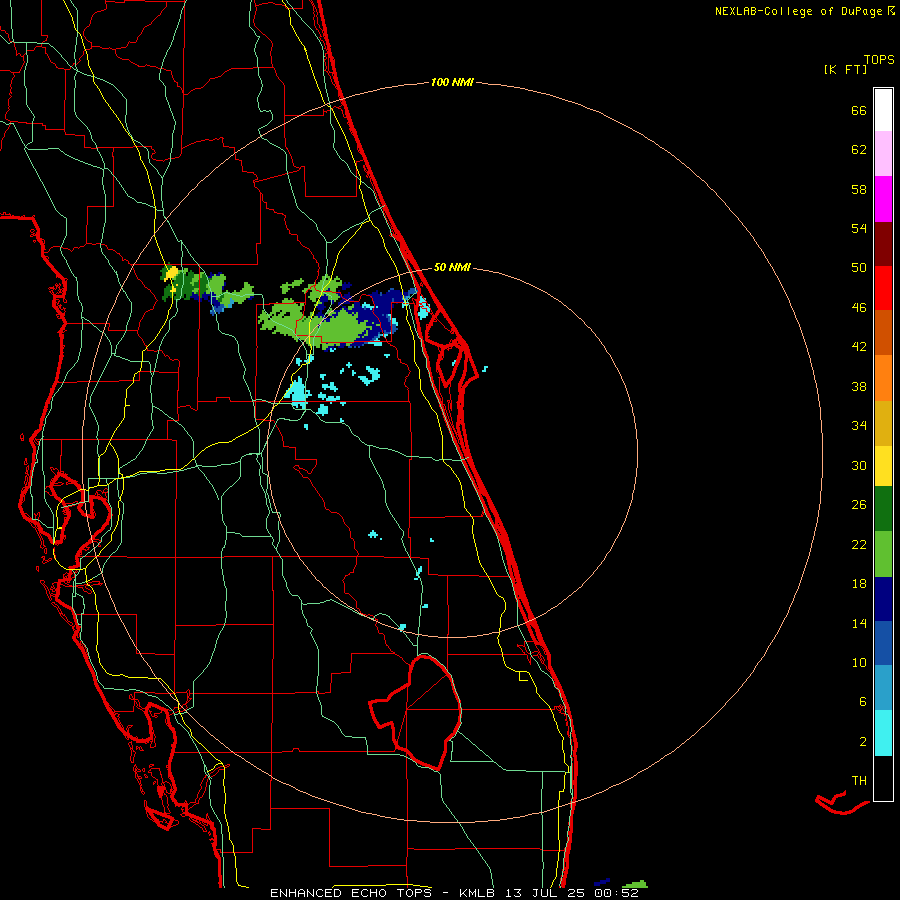Click the legend value 14
Viewport: 900px width, 900px height.
coord(859,623)
